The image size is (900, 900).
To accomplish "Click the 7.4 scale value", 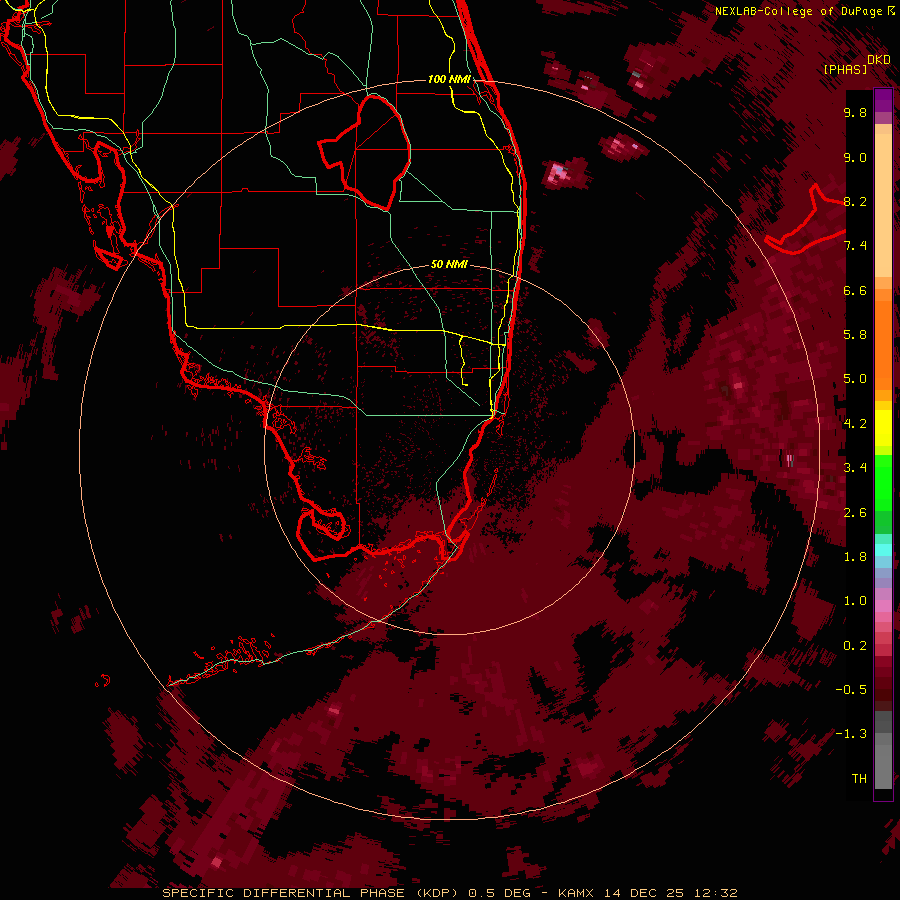I will coord(855,246).
